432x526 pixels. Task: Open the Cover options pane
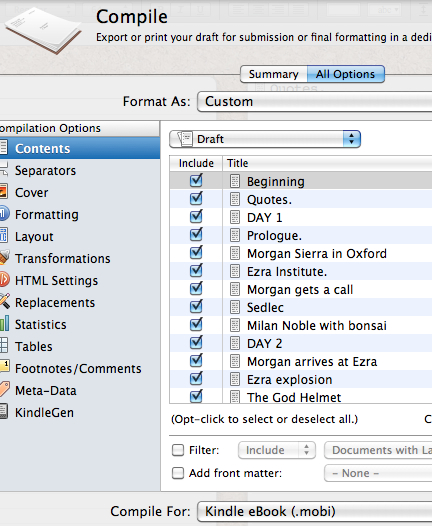coord(80,192)
